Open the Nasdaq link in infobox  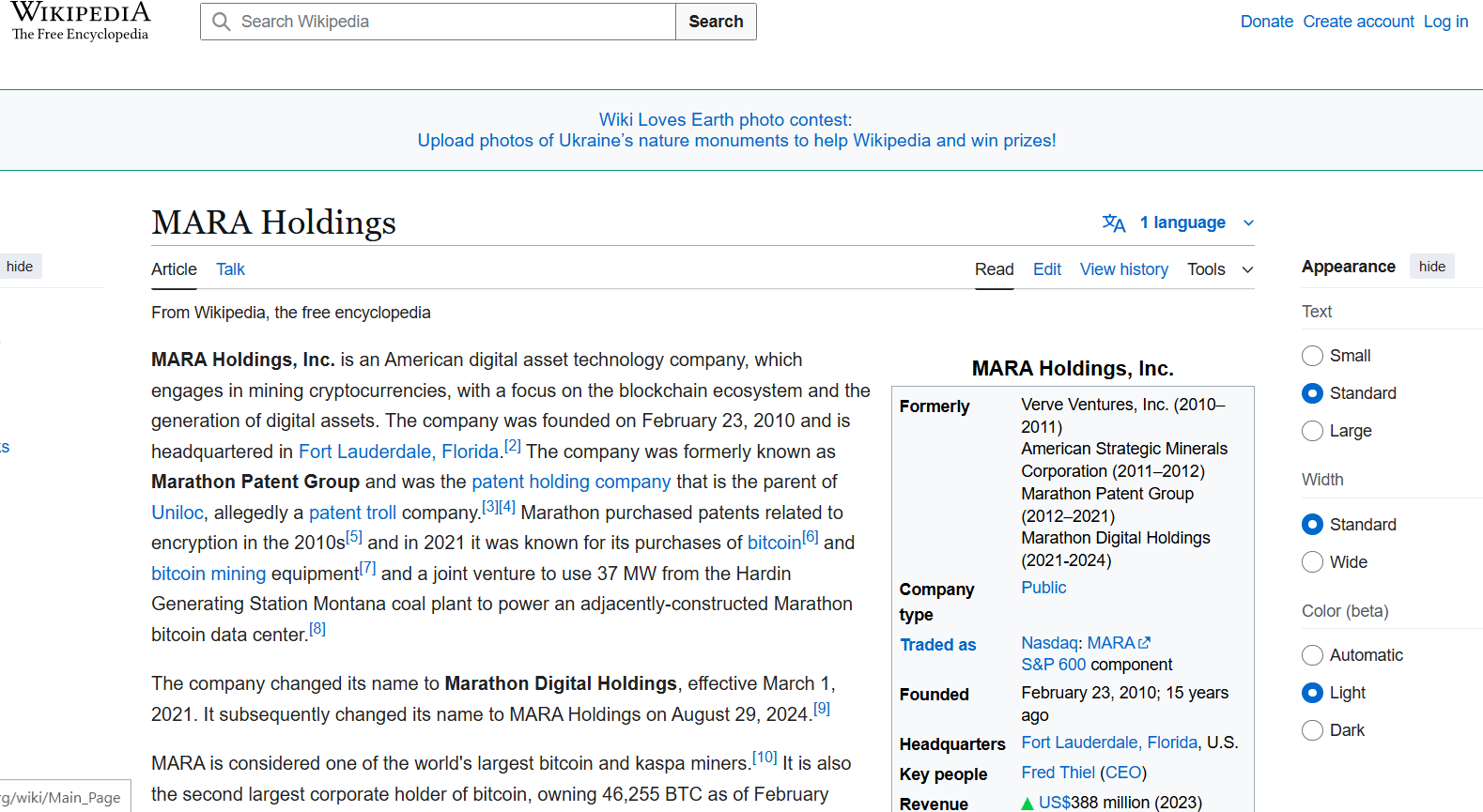(1050, 643)
